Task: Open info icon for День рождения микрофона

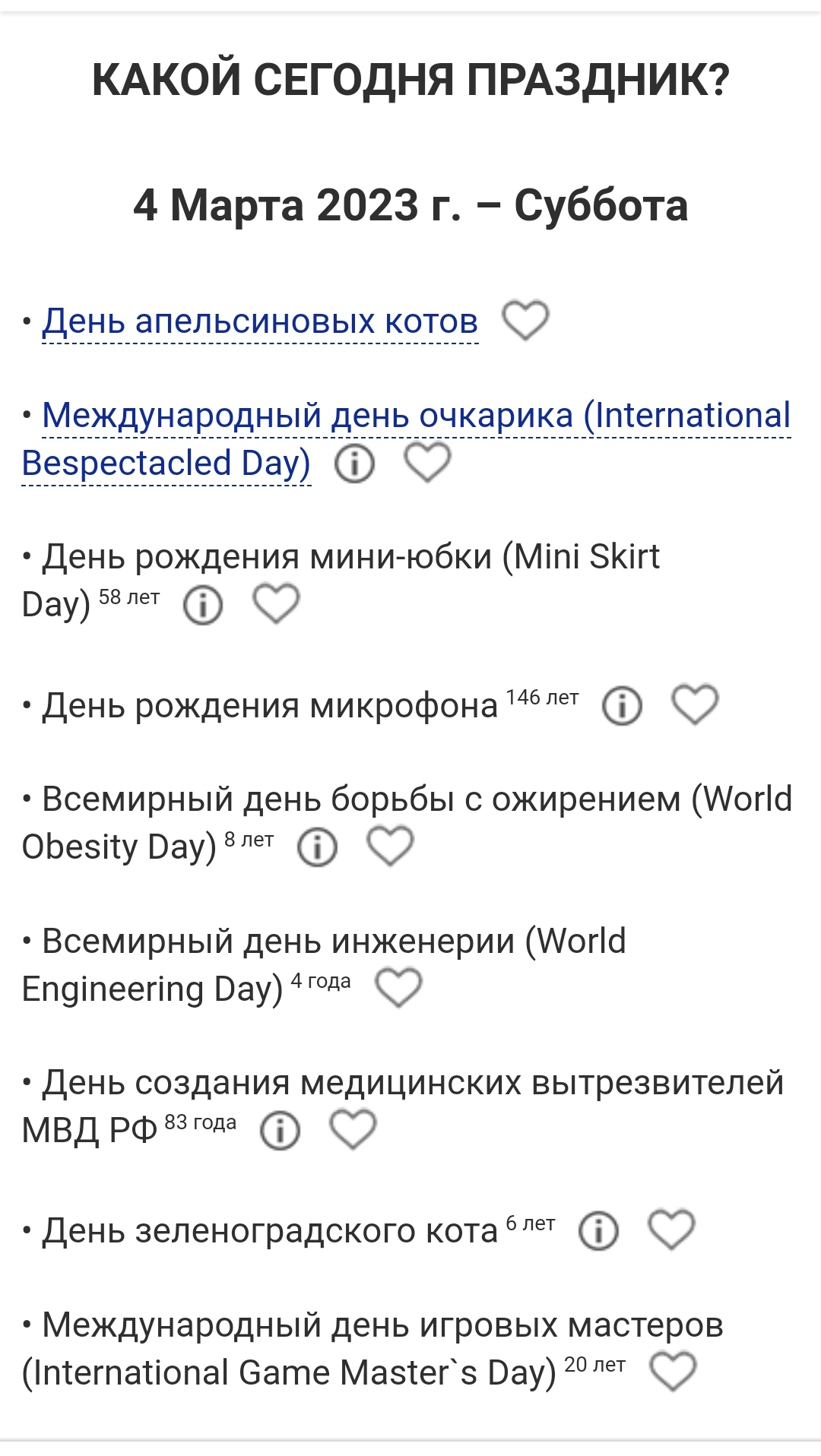Action: (x=622, y=705)
